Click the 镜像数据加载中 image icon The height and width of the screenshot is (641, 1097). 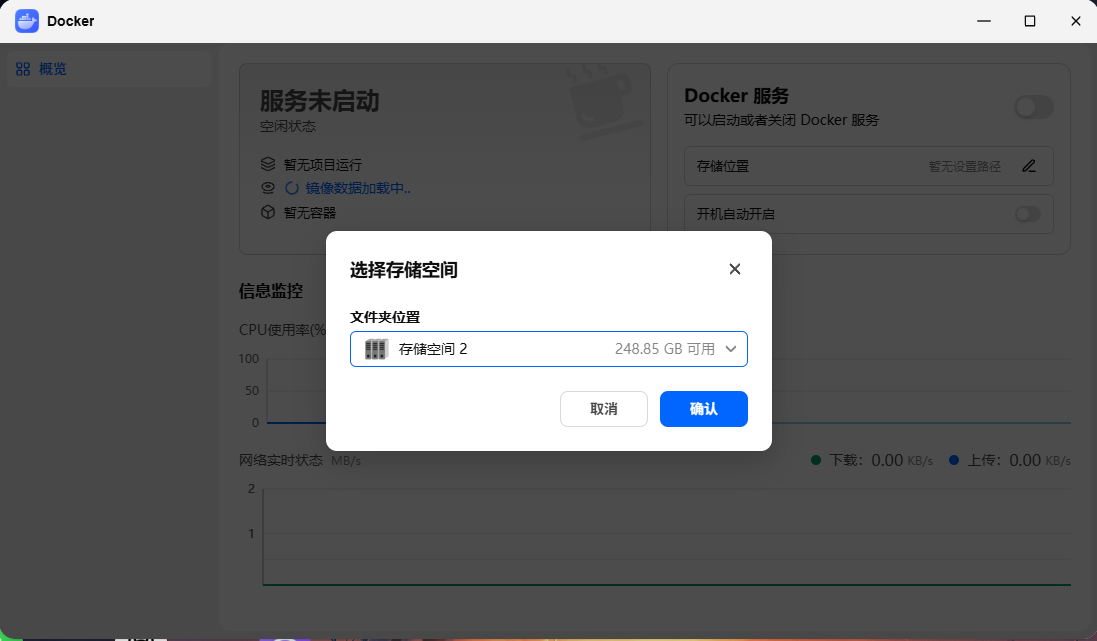(x=268, y=188)
